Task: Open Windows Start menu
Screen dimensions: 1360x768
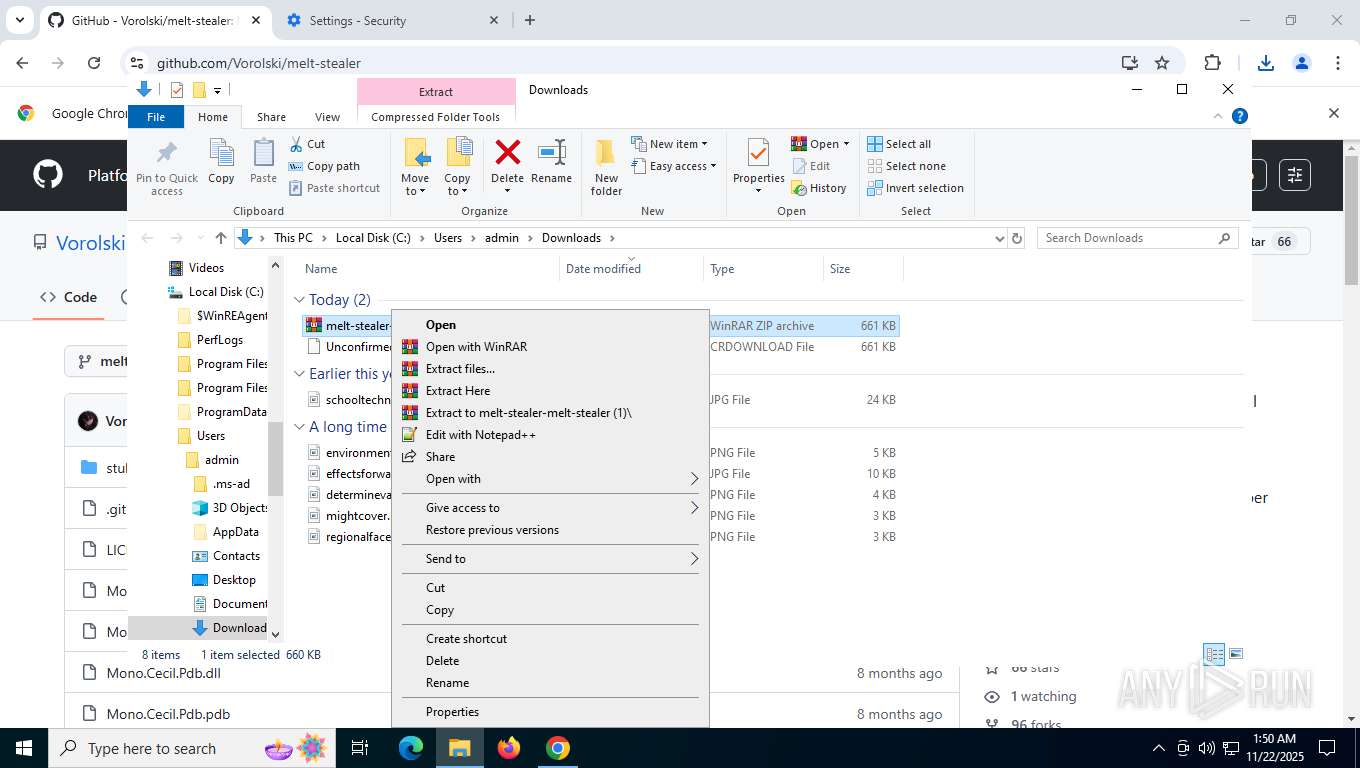Action: tap(22, 748)
